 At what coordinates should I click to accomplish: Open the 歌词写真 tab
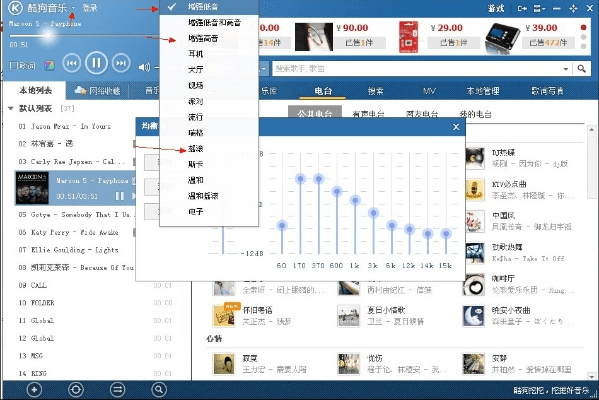point(547,91)
